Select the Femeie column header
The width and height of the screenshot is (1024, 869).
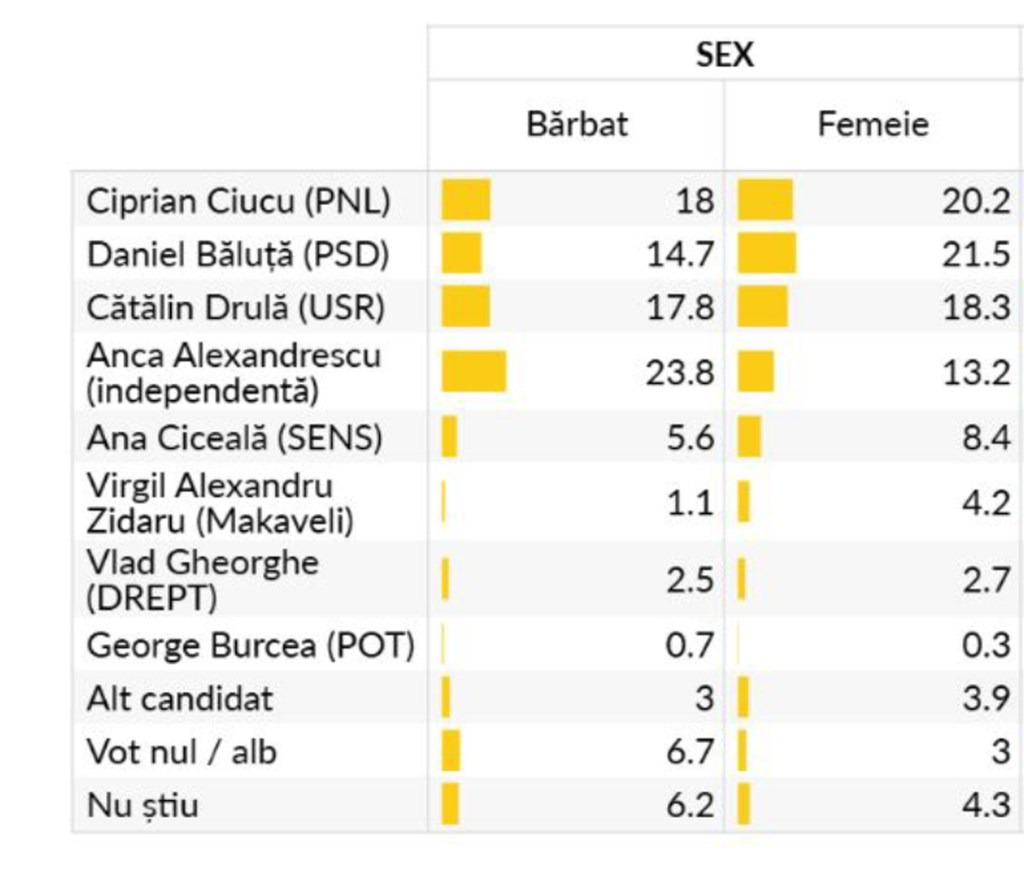872,124
